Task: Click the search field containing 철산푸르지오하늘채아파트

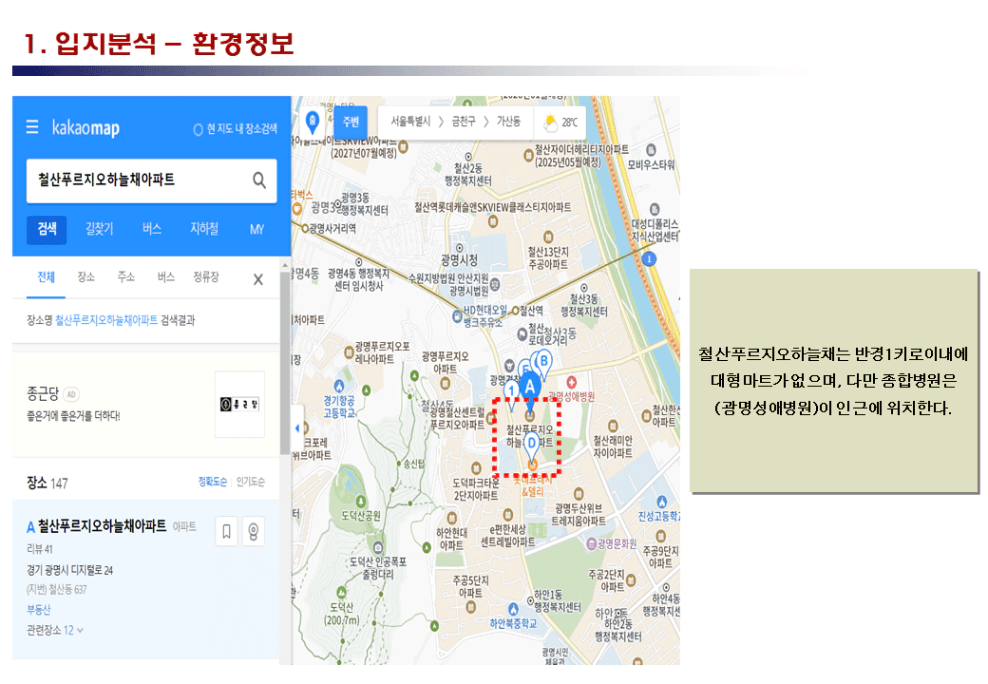Action: click(151, 181)
